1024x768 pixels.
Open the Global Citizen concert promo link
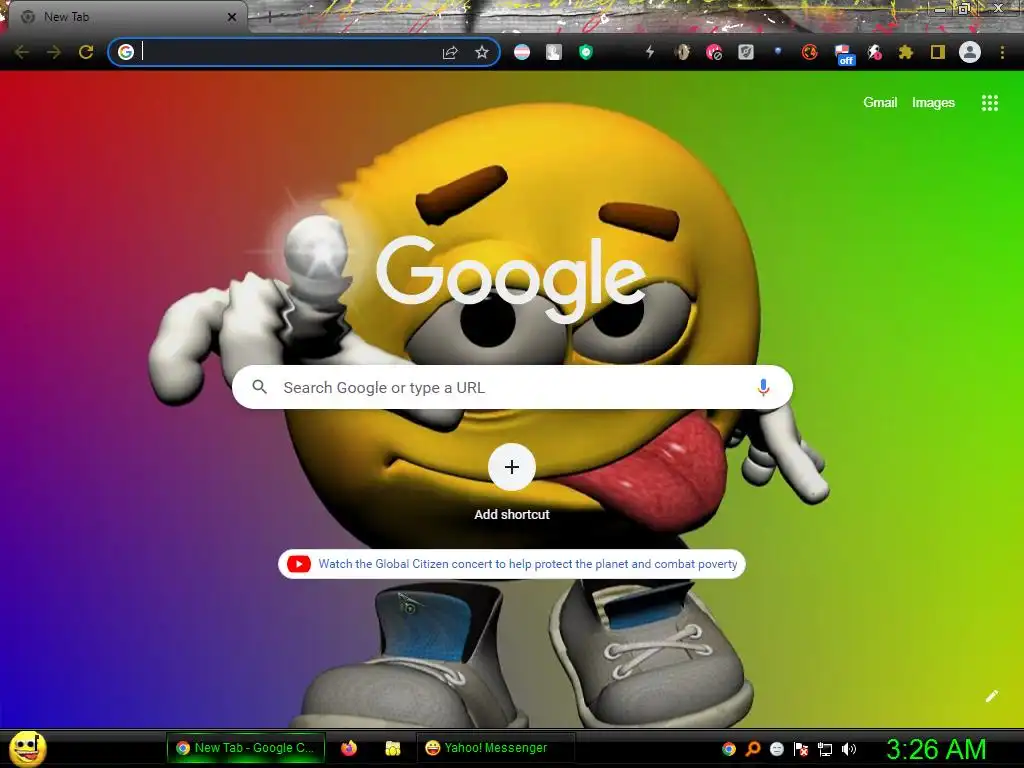tap(528, 564)
